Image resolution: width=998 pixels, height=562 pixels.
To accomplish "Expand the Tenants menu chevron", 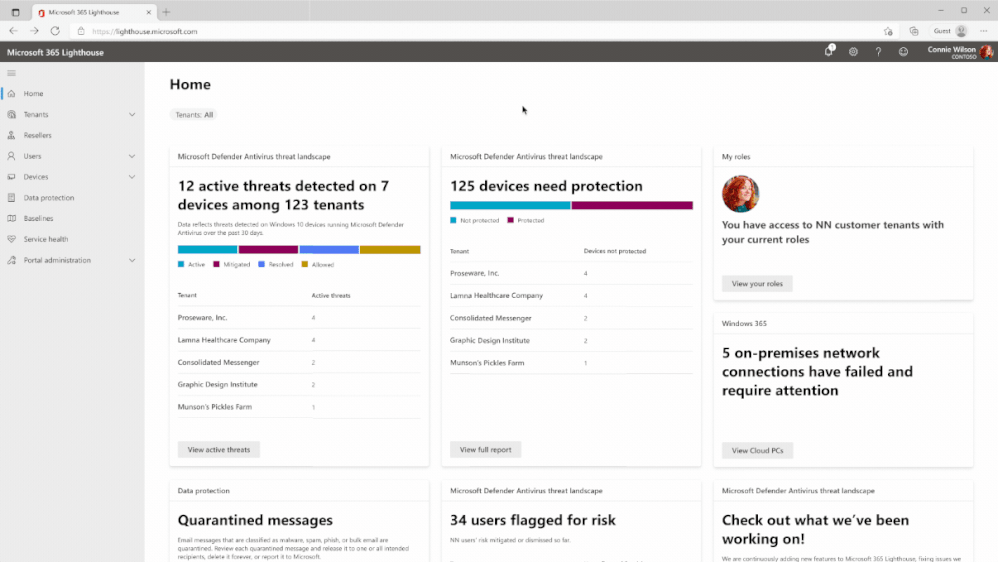I will (132, 115).
